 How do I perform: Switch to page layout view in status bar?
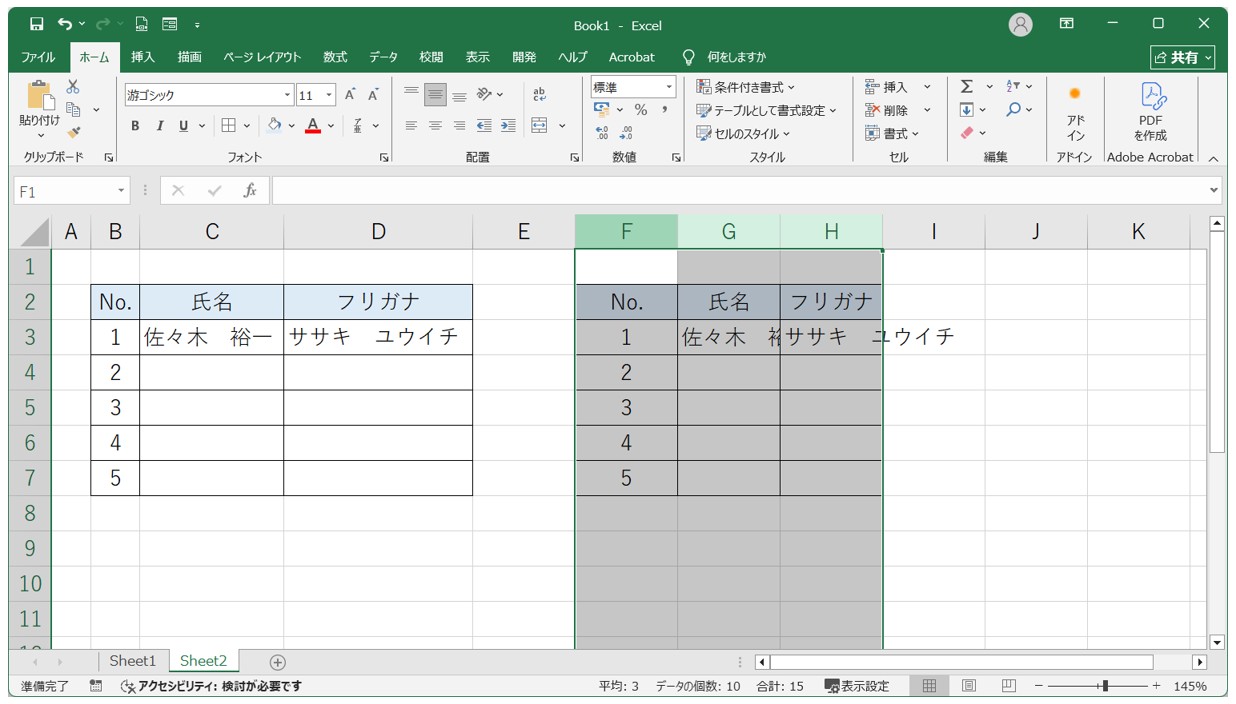pyautogui.click(x=969, y=686)
